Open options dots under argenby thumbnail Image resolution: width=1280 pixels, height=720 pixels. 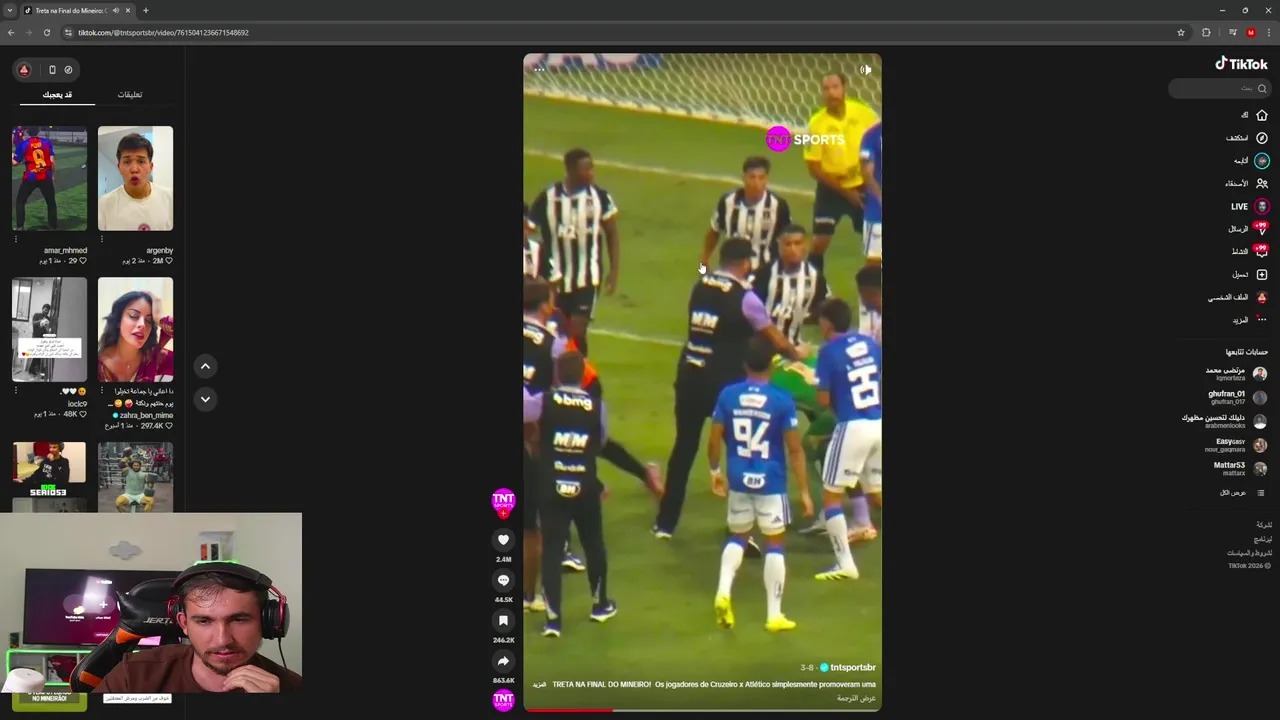[x=101, y=239]
